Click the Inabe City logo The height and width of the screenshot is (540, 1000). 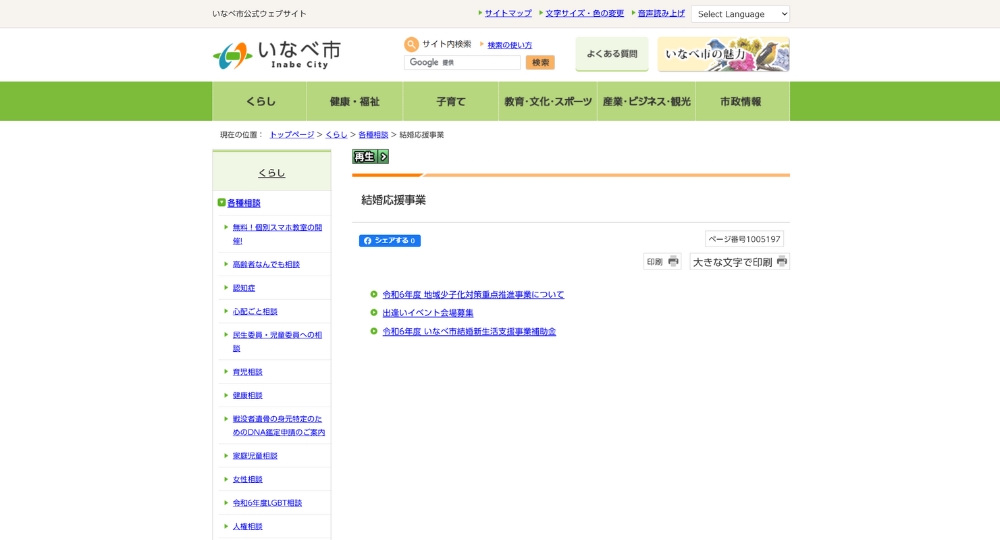(277, 55)
